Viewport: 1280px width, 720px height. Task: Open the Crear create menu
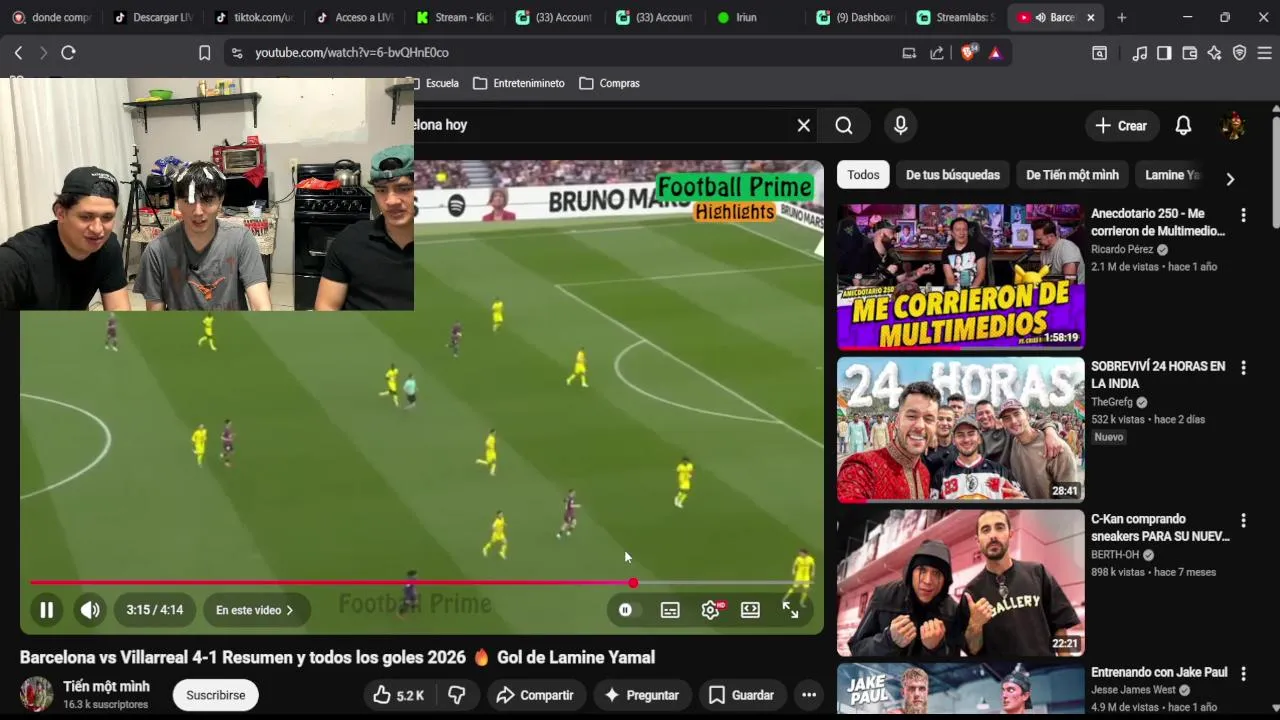(x=1121, y=125)
